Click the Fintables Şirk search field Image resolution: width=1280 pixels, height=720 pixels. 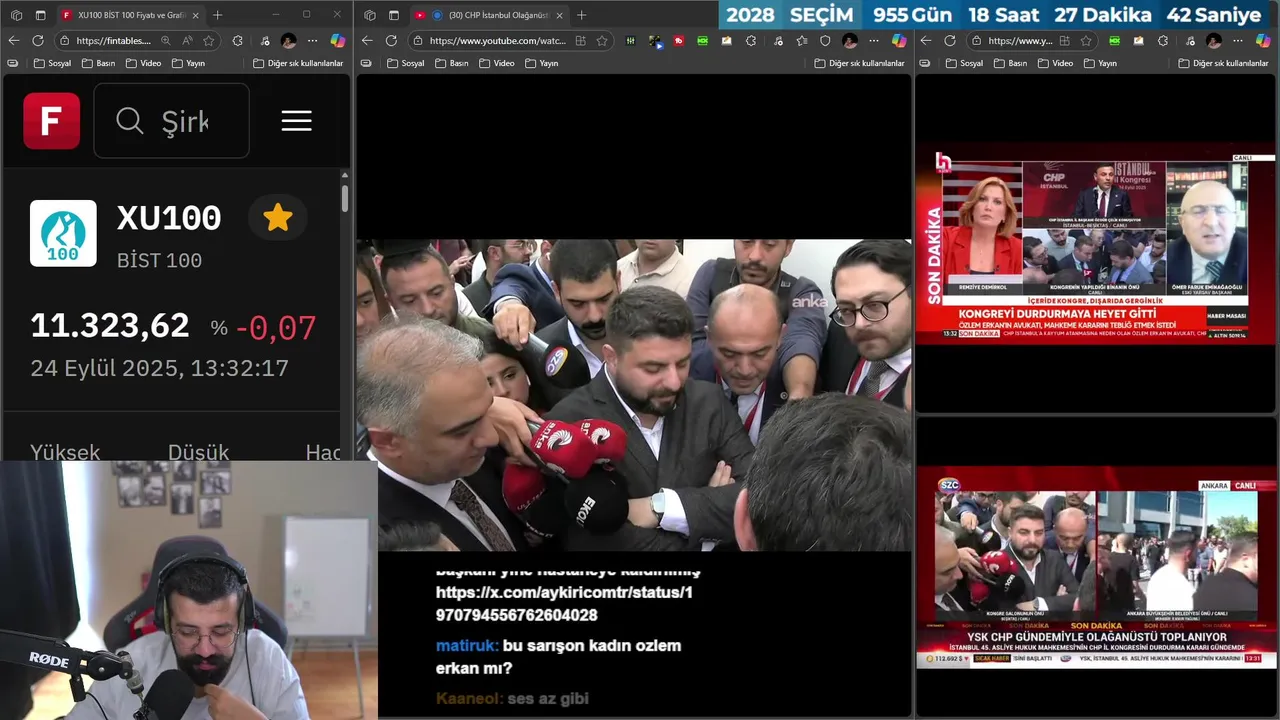coord(171,121)
